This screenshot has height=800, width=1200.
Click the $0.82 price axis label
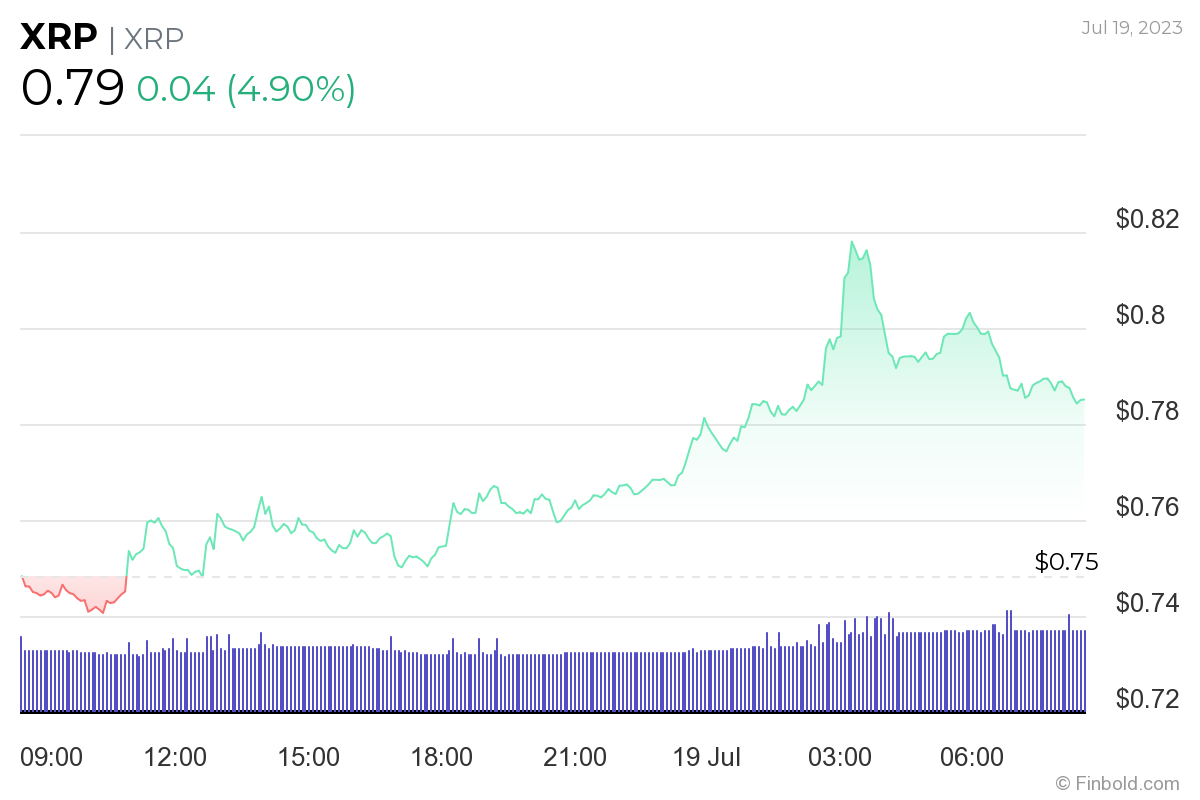(x=1149, y=219)
